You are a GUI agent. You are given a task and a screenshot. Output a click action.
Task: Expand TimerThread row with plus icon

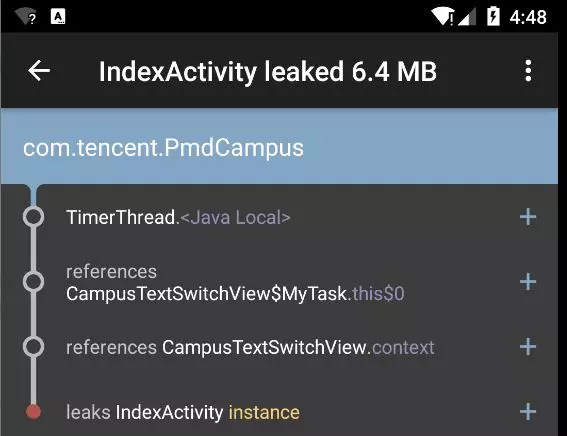(528, 217)
